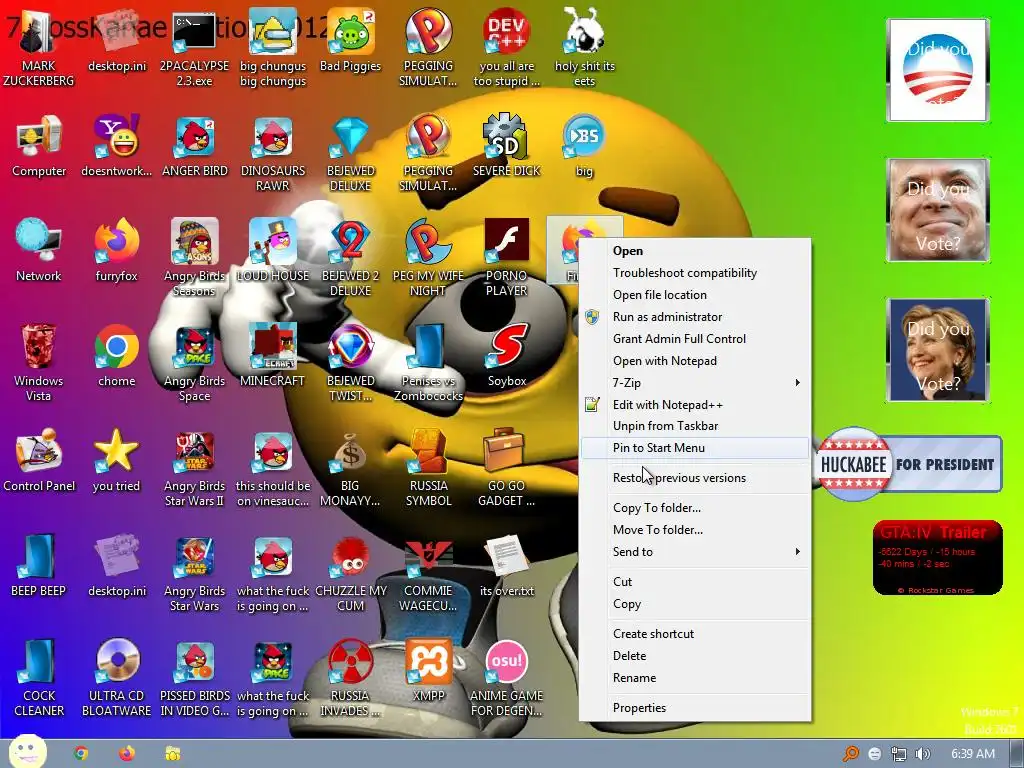The width and height of the screenshot is (1024, 768).
Task: Choose Delete from context menu
Action: (695, 656)
